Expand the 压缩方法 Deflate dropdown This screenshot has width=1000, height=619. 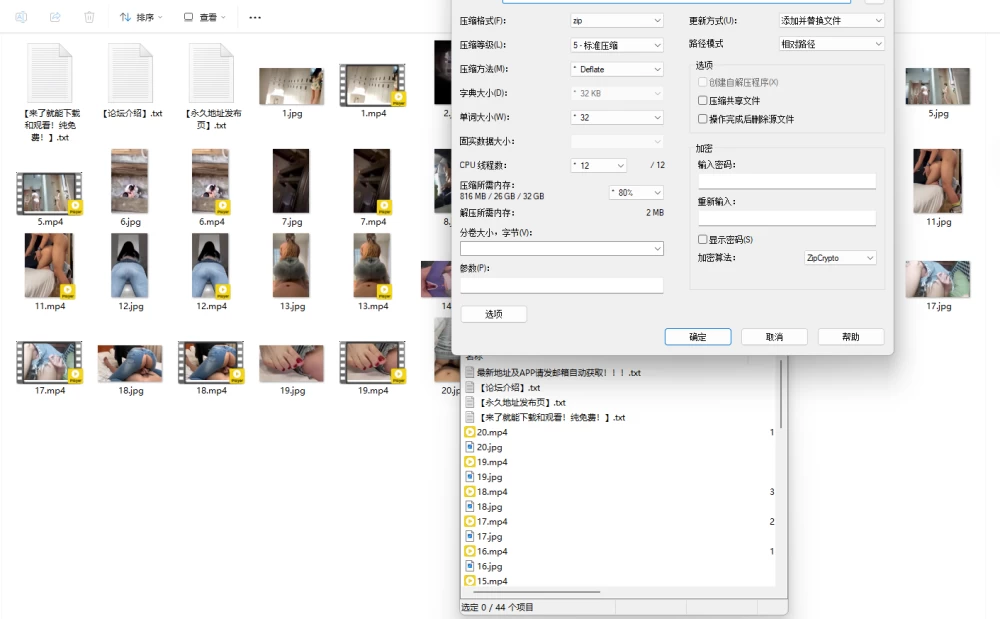[617, 69]
